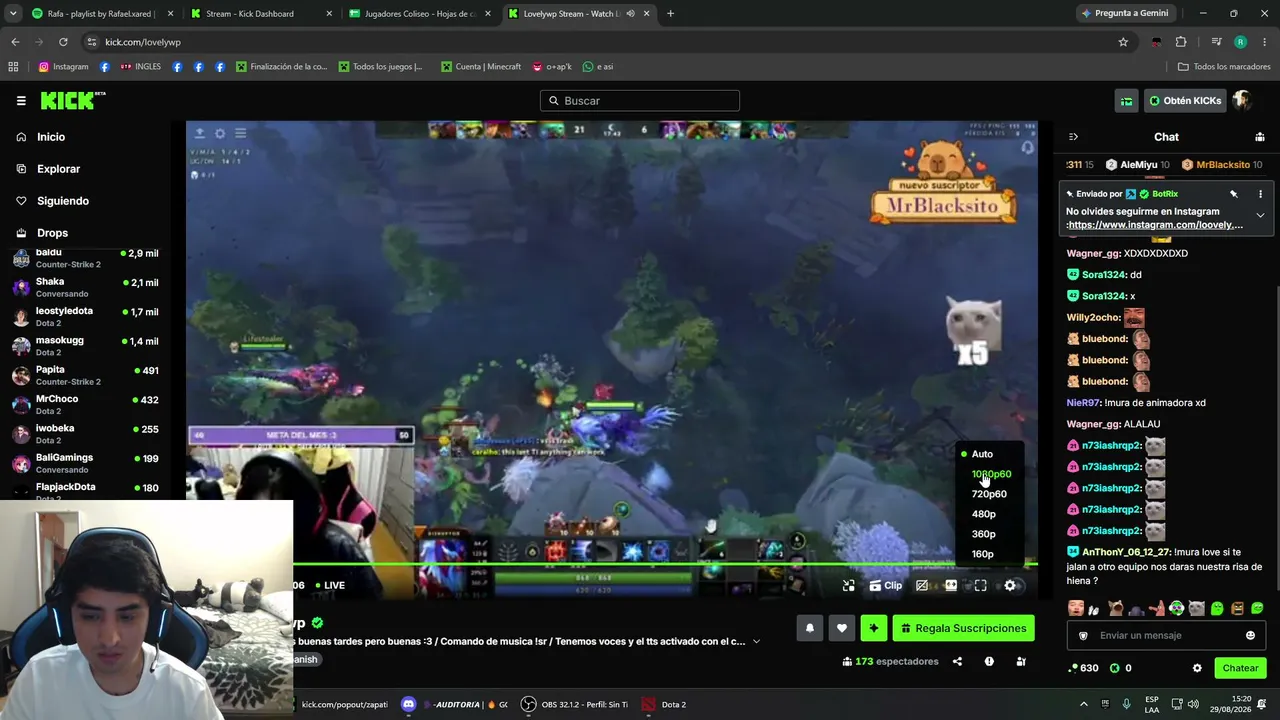Viewport: 1280px width, 720px height.
Task: Click Regala Suscripciones button
Action: click(x=964, y=628)
